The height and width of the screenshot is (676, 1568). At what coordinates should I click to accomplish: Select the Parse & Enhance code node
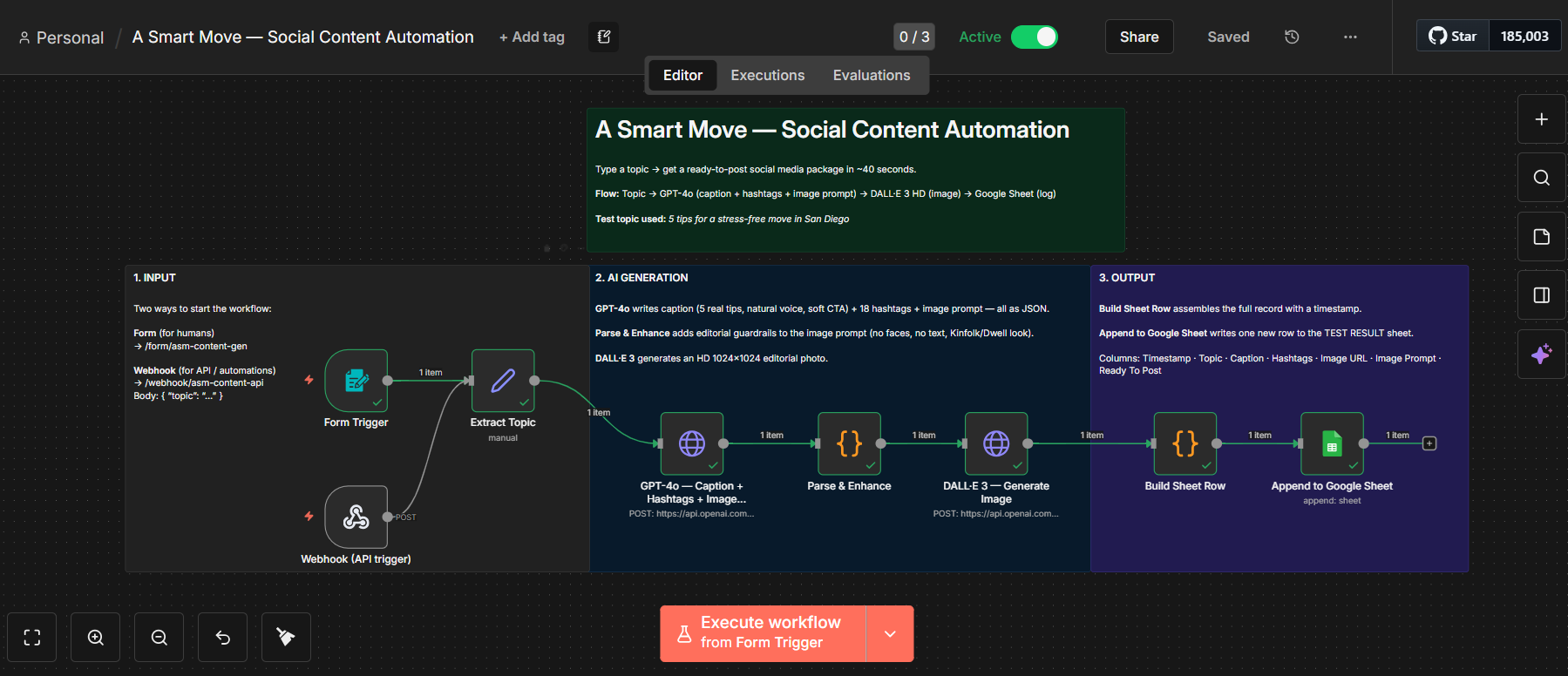849,443
